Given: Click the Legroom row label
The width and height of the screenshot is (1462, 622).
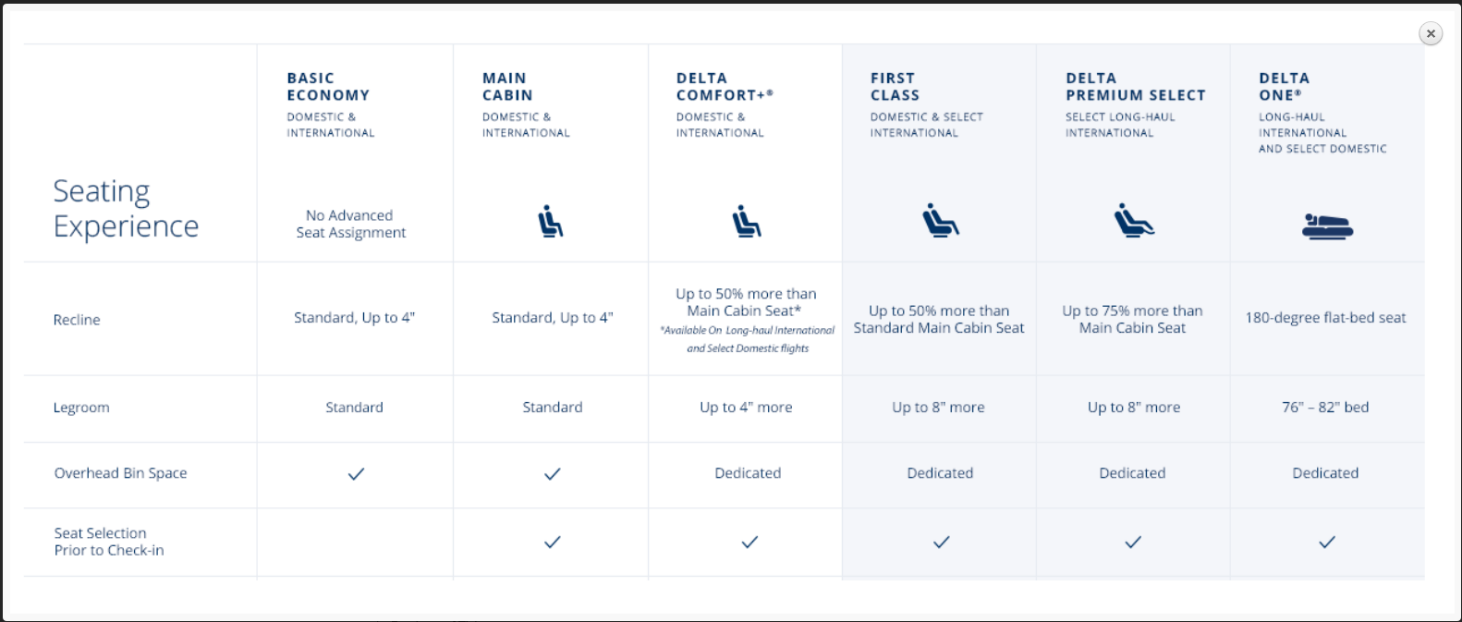Looking at the screenshot, I should click(81, 408).
